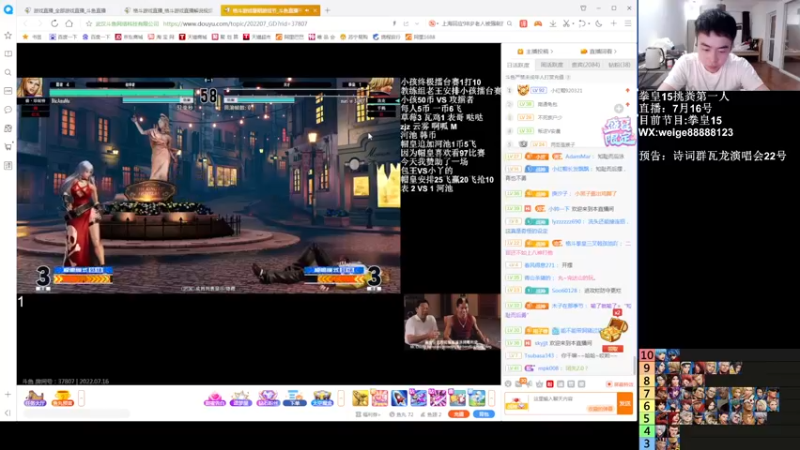Open the sidebar chat bubble icon
The width and height of the screenshot is (800, 450).
[x=8, y=110]
